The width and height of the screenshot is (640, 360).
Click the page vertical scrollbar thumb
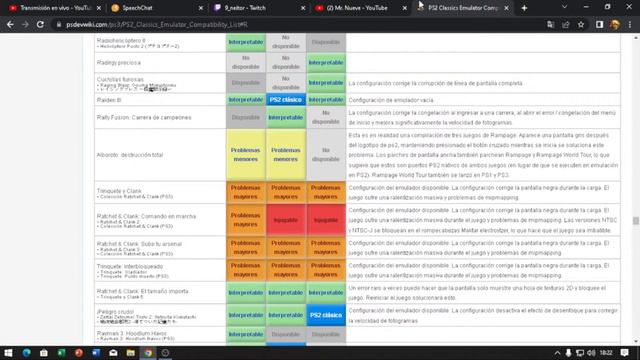[x=636, y=221]
